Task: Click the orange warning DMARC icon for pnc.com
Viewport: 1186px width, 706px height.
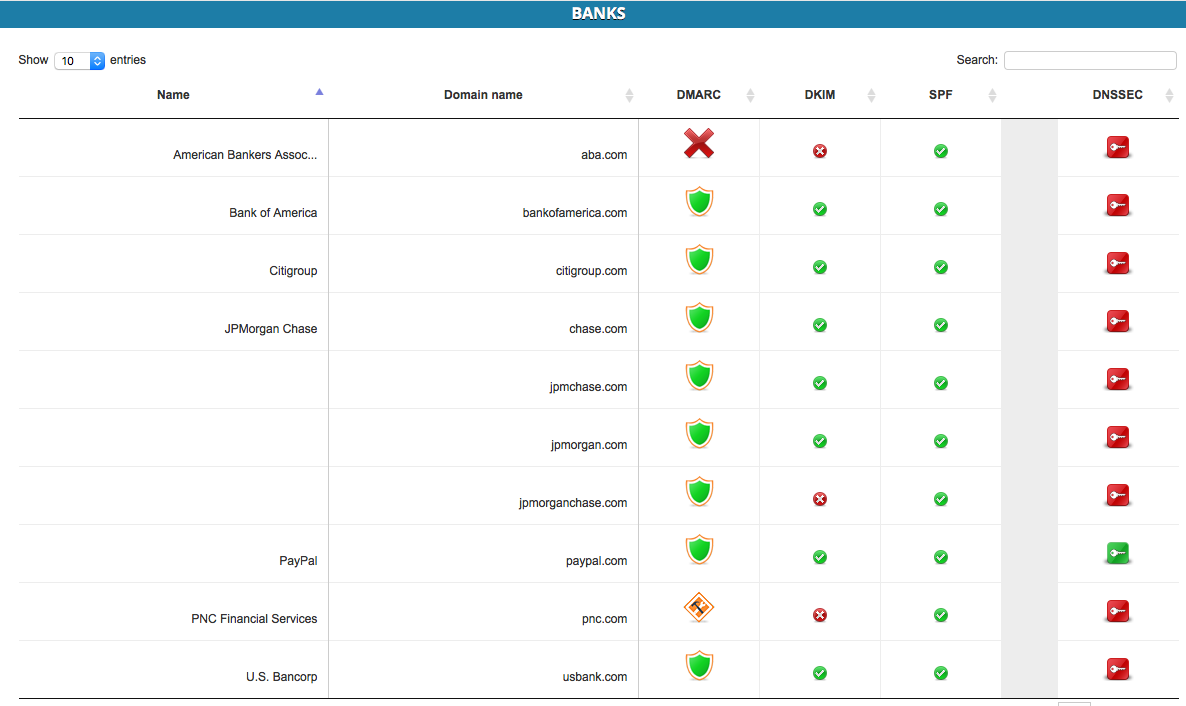Action: [699, 607]
